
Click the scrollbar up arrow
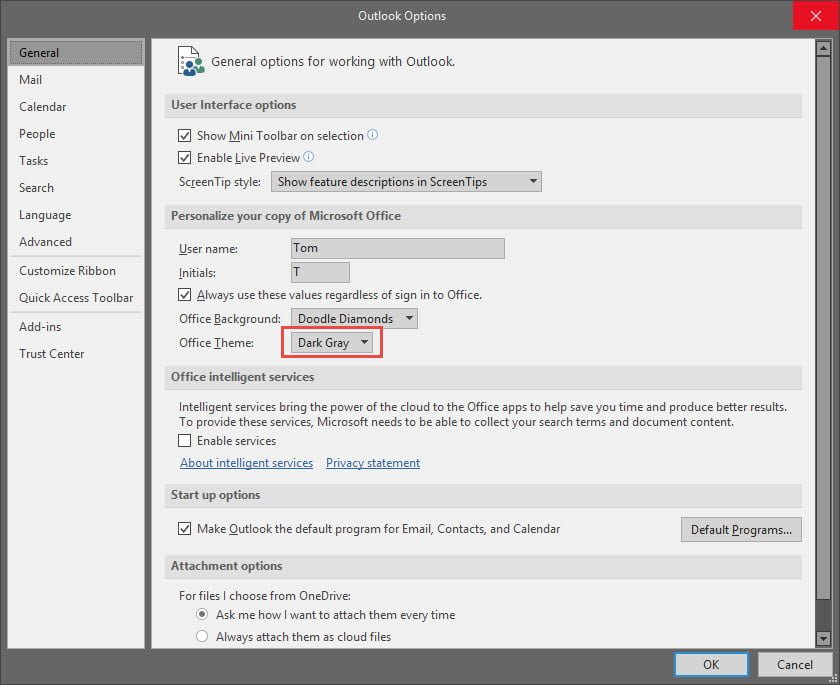tap(823, 49)
